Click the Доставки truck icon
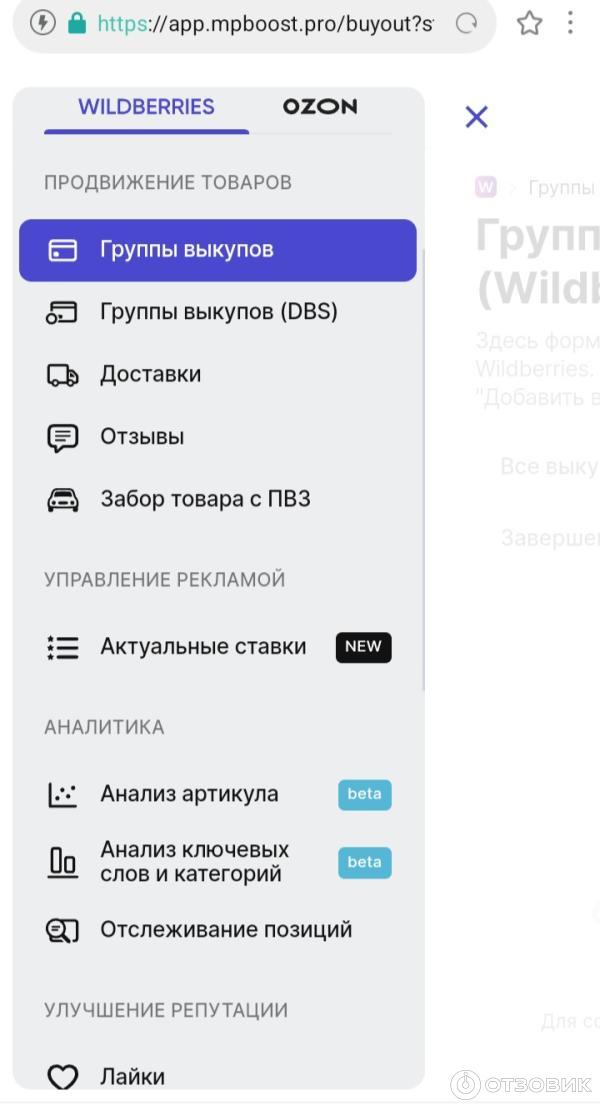Viewport: 600px width, 1110px height. [62, 375]
